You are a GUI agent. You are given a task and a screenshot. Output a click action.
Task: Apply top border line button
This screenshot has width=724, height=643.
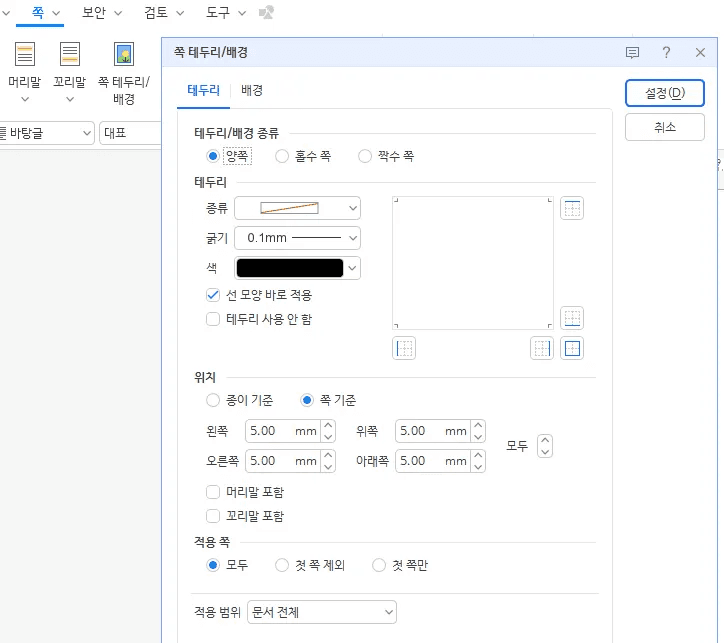(572, 208)
